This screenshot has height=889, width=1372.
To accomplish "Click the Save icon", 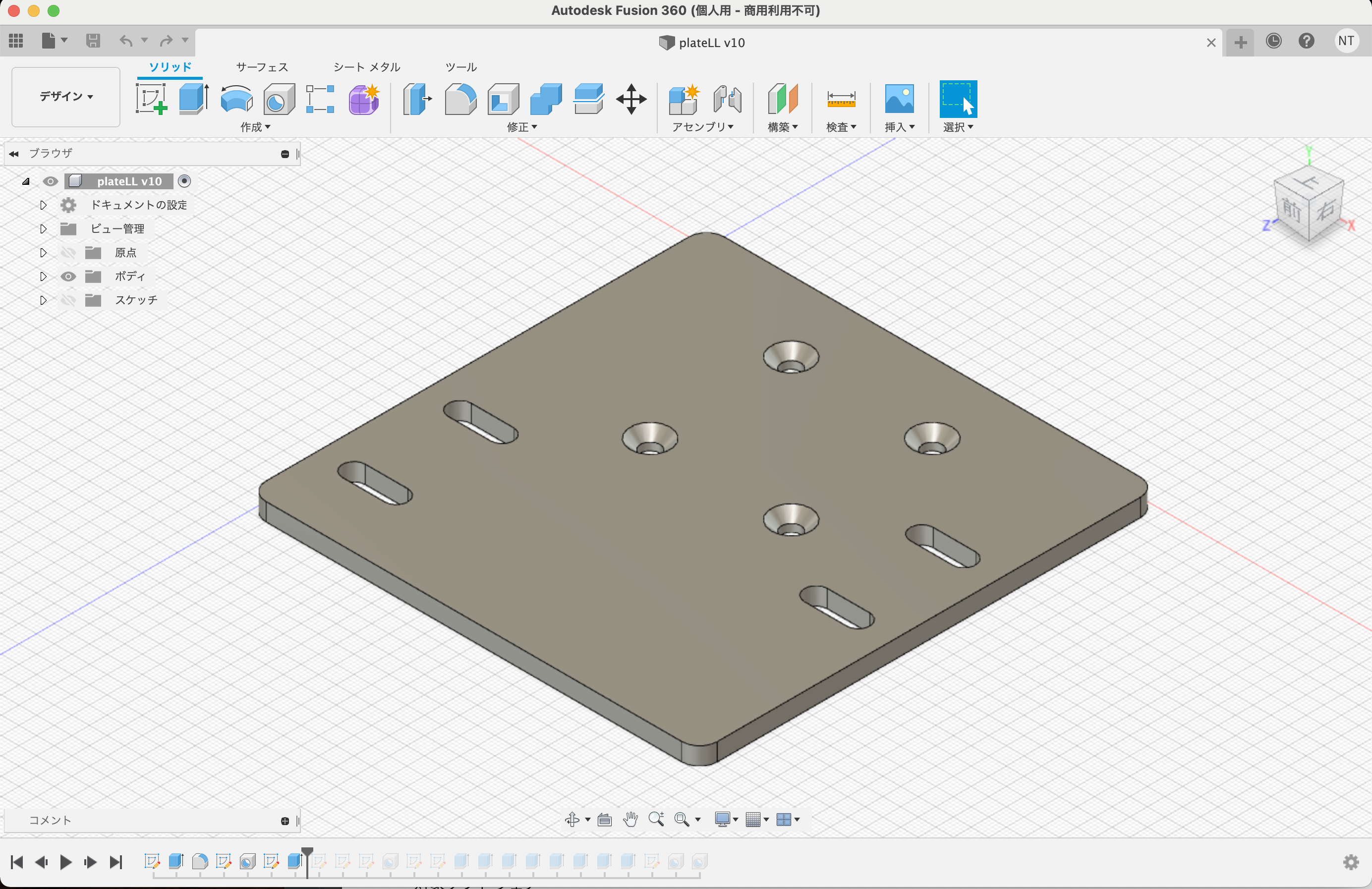I will 93,40.
